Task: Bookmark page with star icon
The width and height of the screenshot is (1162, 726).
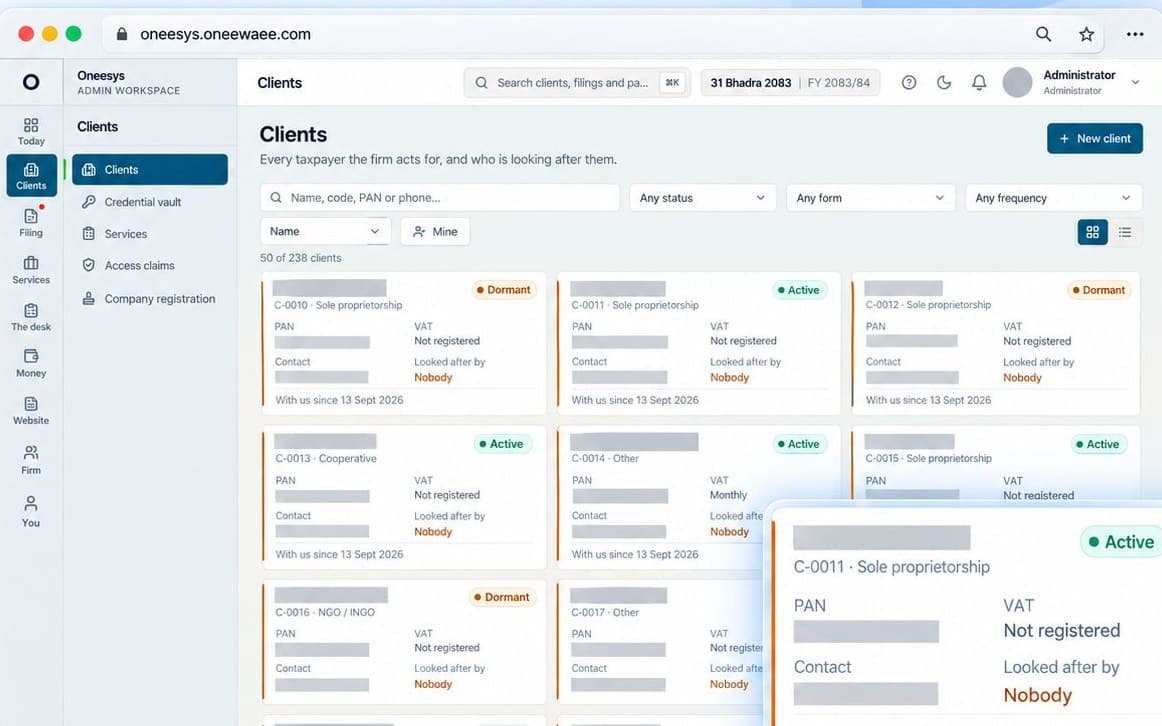Action: coord(1086,34)
